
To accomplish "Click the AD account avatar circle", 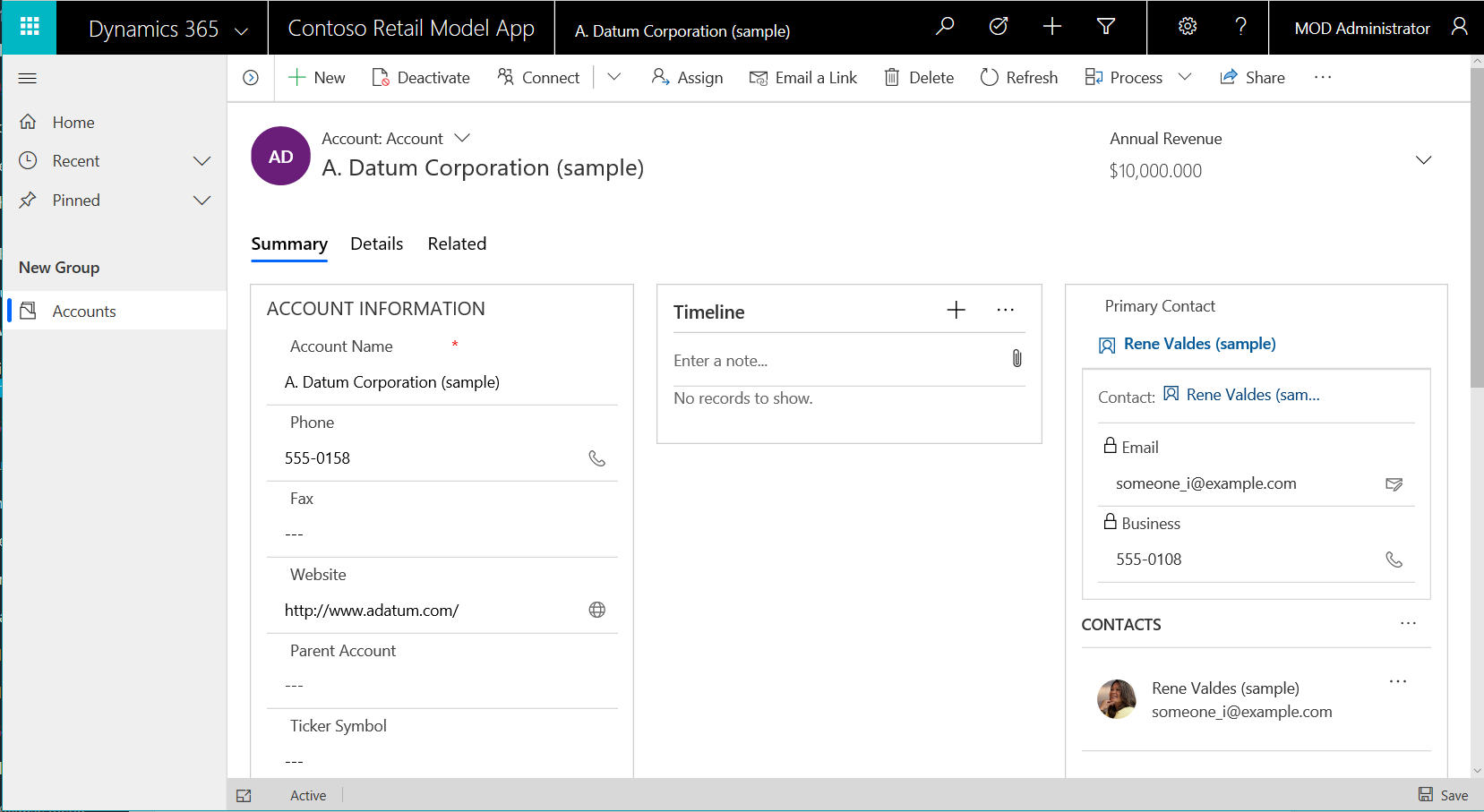I will (x=280, y=156).
